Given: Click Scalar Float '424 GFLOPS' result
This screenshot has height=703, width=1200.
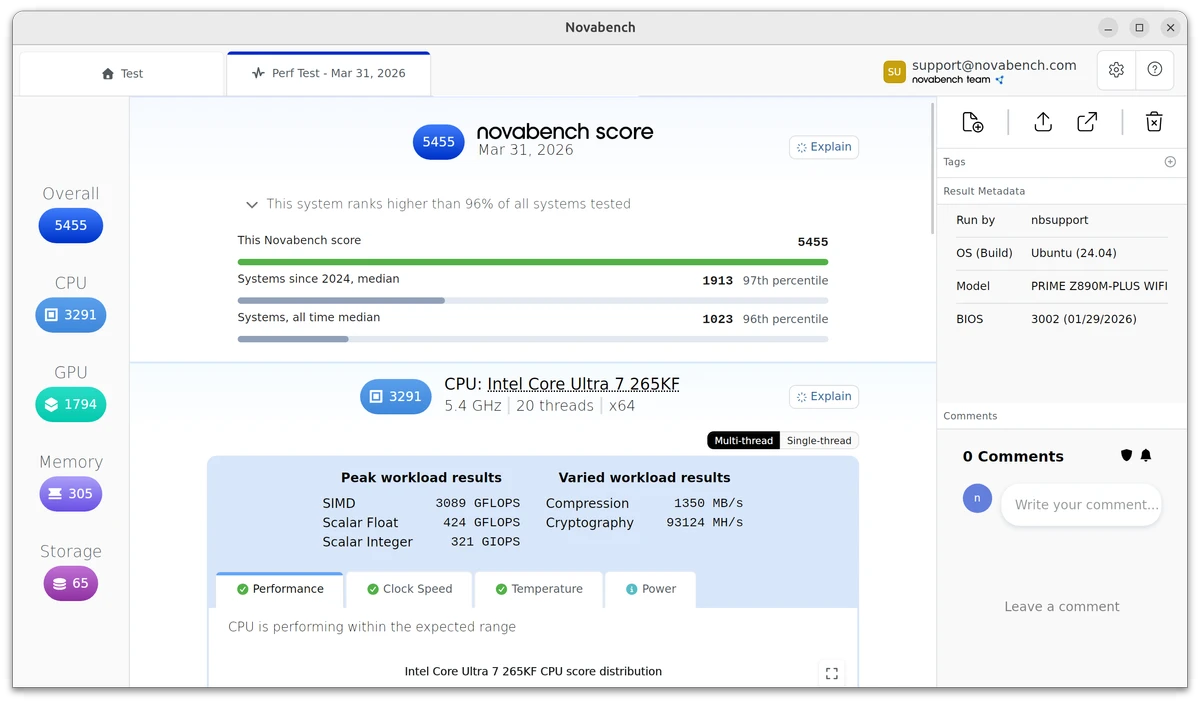Looking at the screenshot, I should [x=482, y=523].
